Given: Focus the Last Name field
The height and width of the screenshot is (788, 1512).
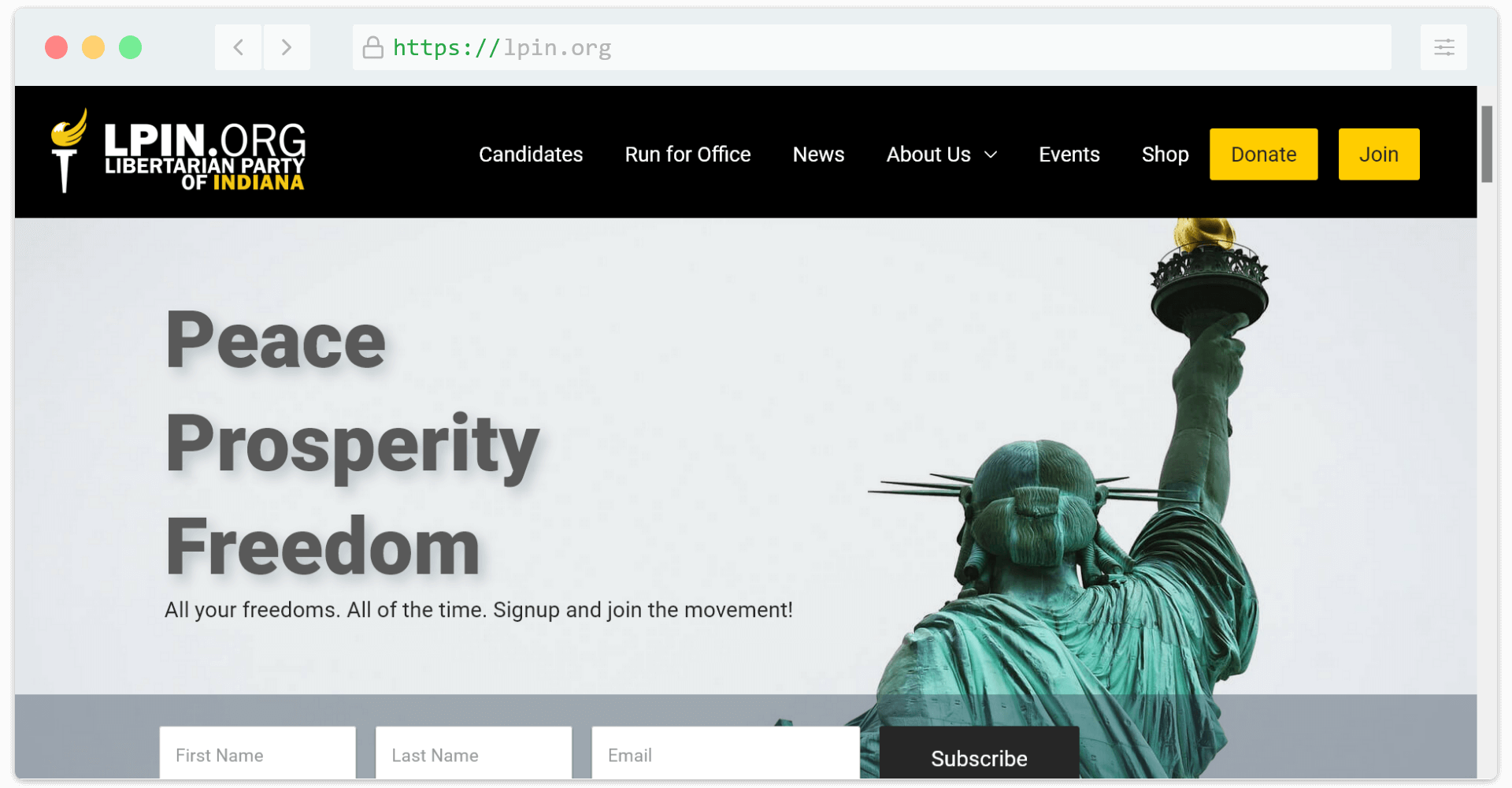Looking at the screenshot, I should point(473,753).
